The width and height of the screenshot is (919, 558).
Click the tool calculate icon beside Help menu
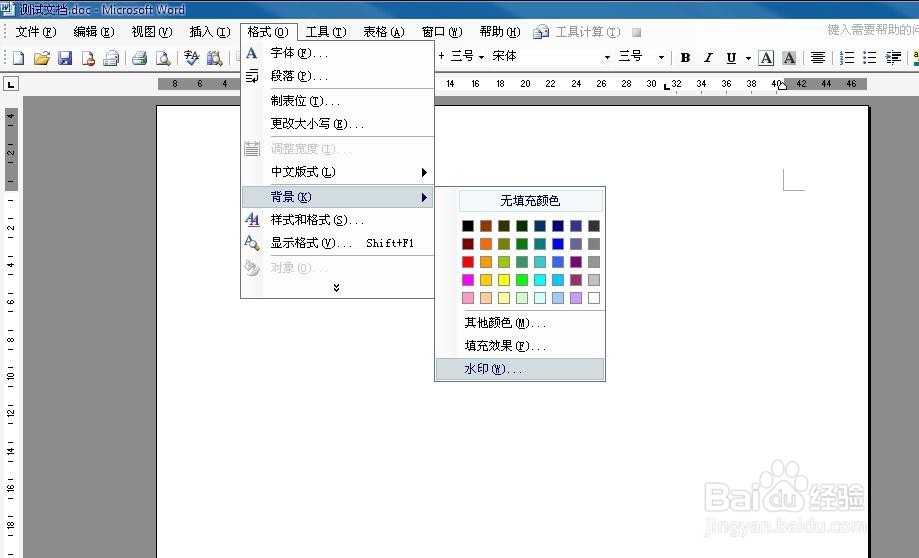tap(541, 32)
